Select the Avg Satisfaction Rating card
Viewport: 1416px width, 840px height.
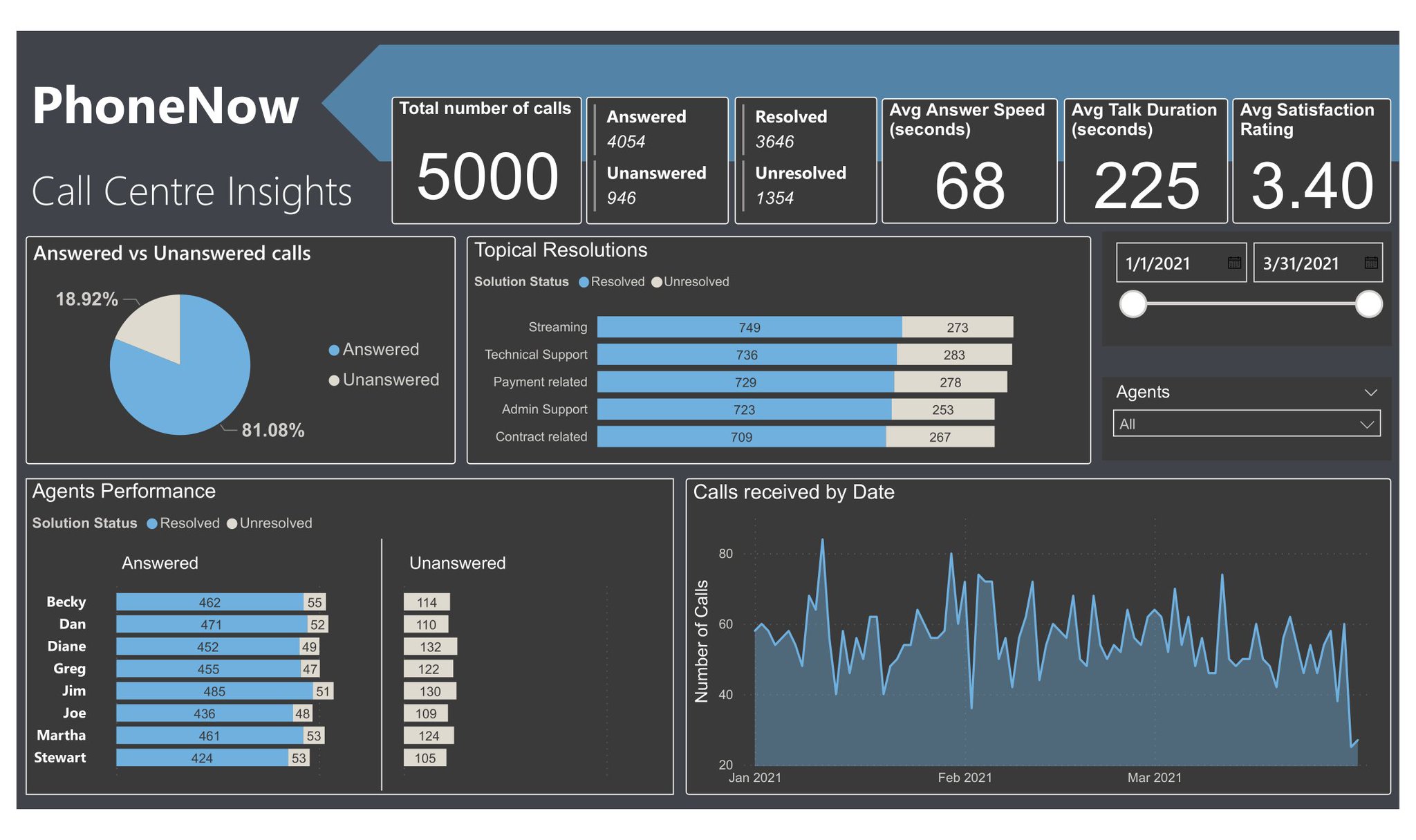[1312, 161]
